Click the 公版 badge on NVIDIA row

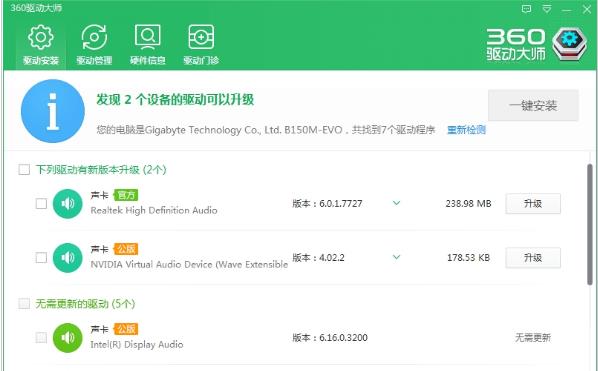point(126,249)
